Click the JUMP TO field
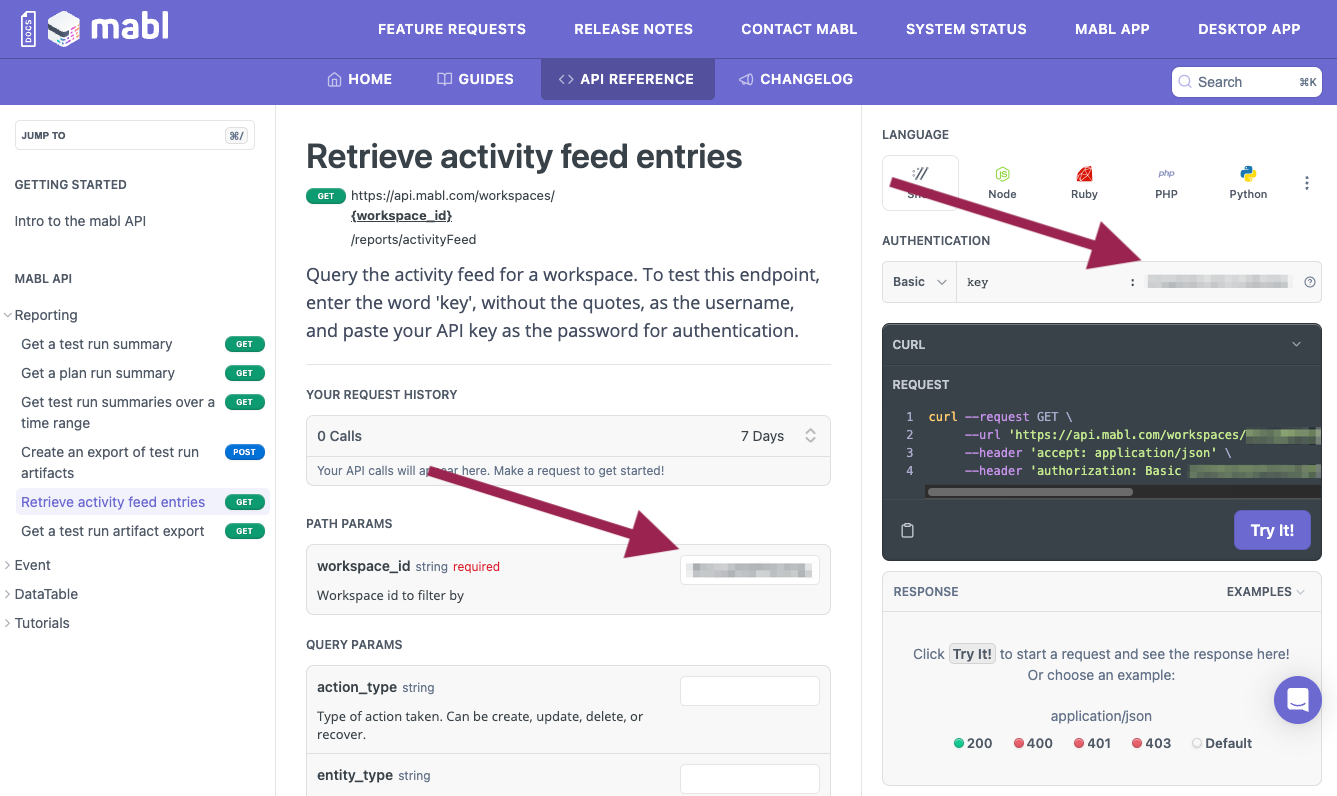Screen dimensions: 1337x796 (x=134, y=135)
